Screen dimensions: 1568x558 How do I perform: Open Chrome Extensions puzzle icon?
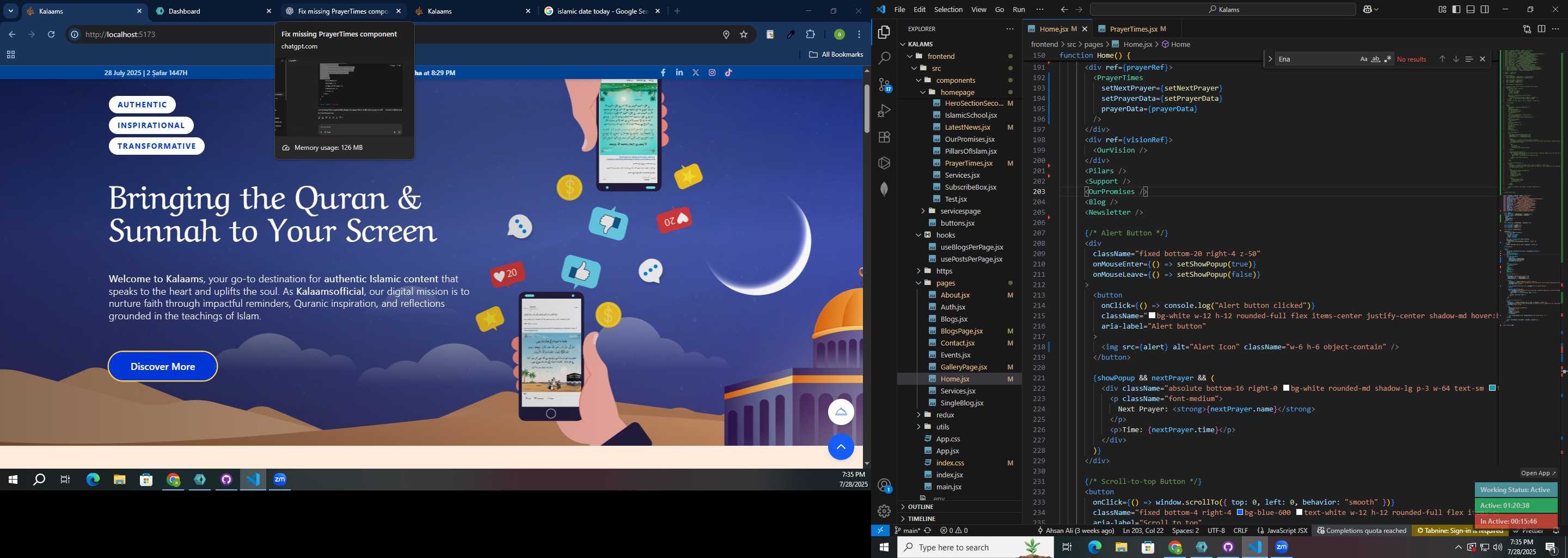810,35
